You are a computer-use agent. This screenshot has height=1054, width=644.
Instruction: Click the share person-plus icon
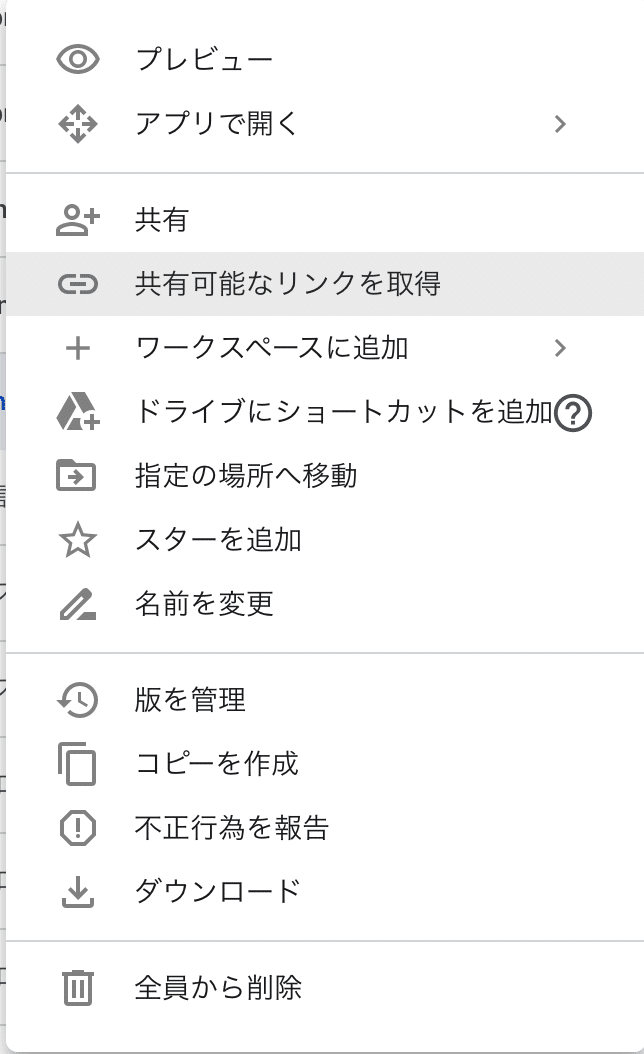point(77,220)
